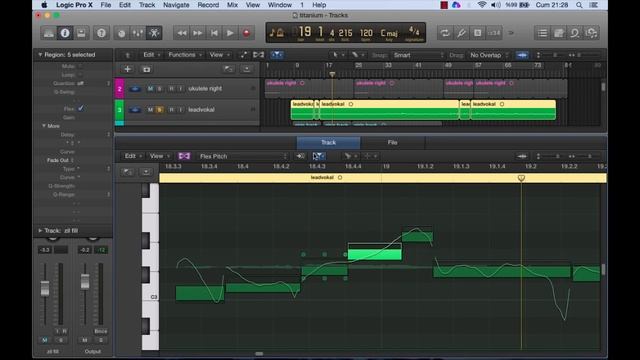Screen dimensions: 640x360
Task: Open Tracks area Functions menu
Action: click(184, 55)
